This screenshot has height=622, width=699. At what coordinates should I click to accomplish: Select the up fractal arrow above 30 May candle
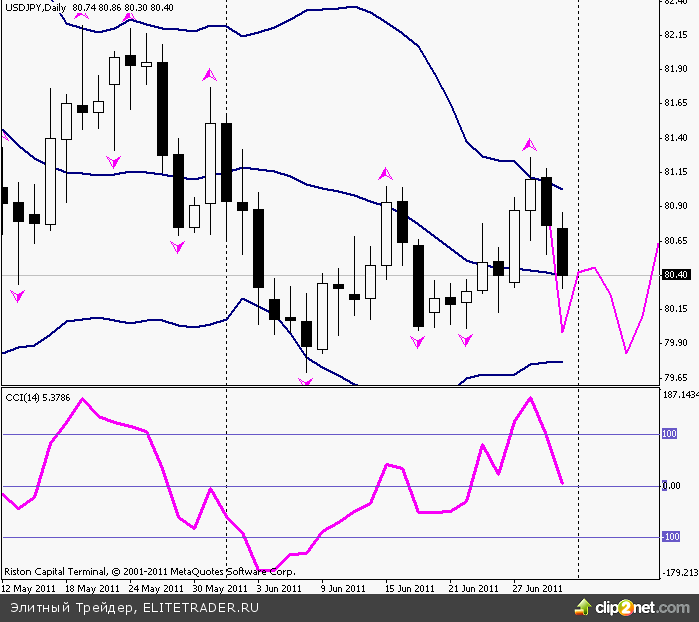(209, 74)
